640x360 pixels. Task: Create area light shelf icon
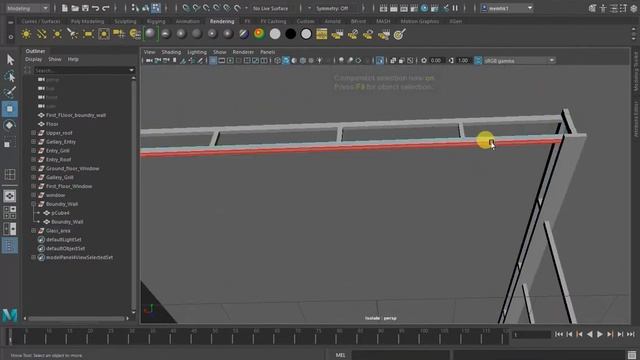pyautogui.click(x=88, y=34)
